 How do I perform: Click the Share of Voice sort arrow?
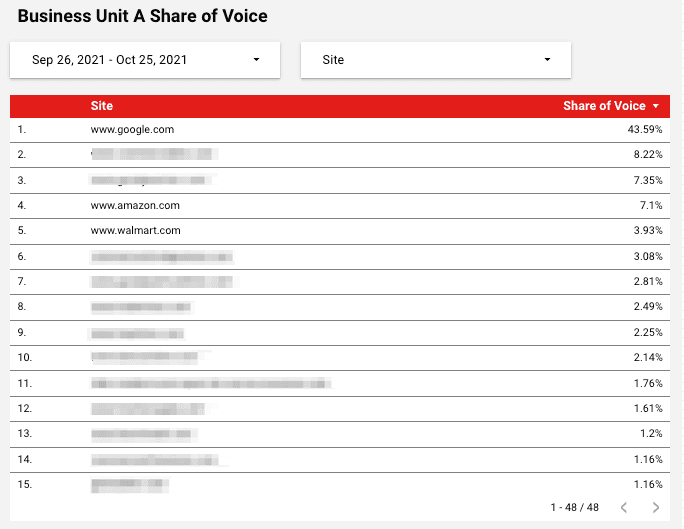[x=656, y=106]
